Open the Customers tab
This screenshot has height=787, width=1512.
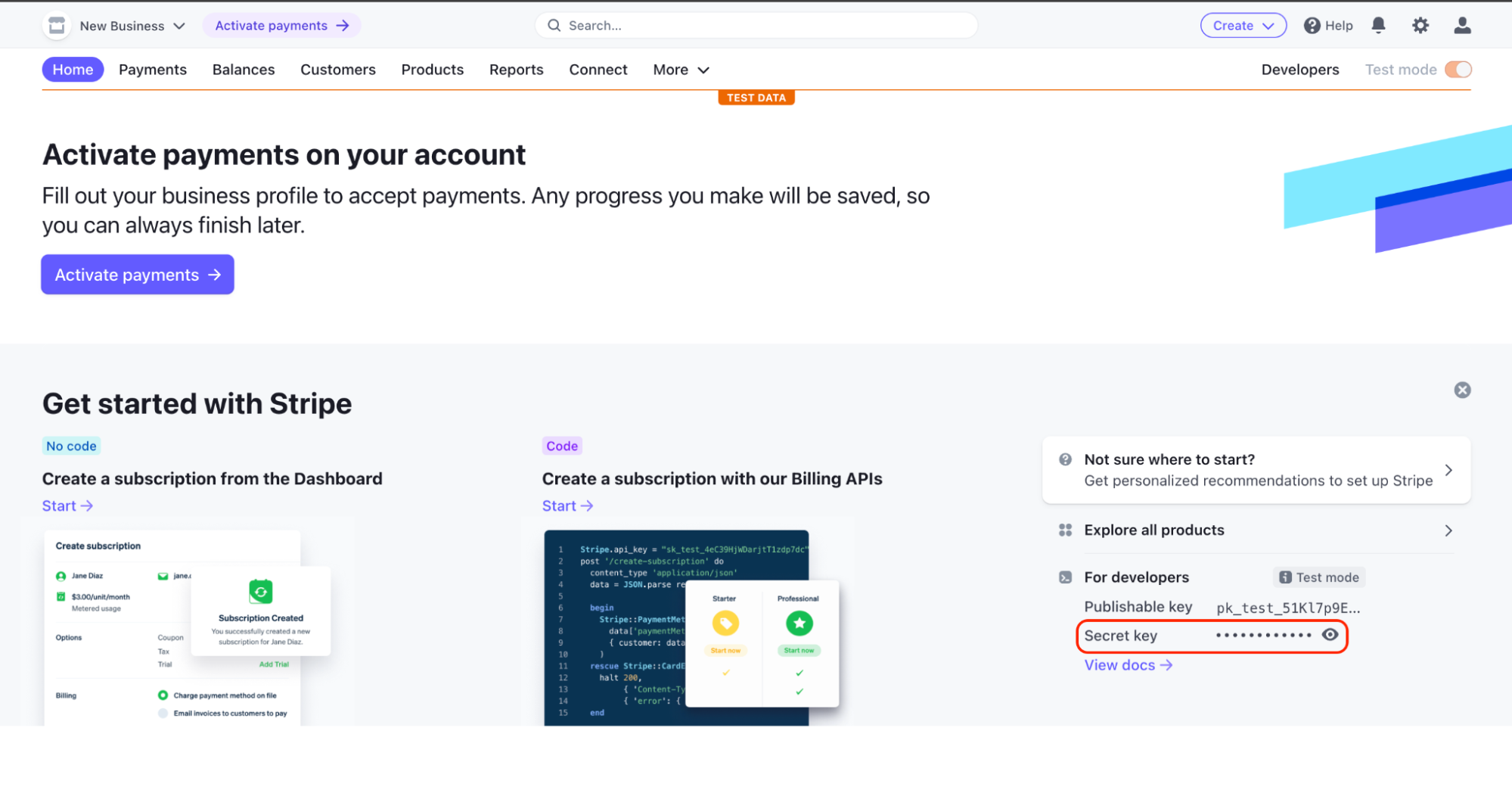tap(338, 70)
